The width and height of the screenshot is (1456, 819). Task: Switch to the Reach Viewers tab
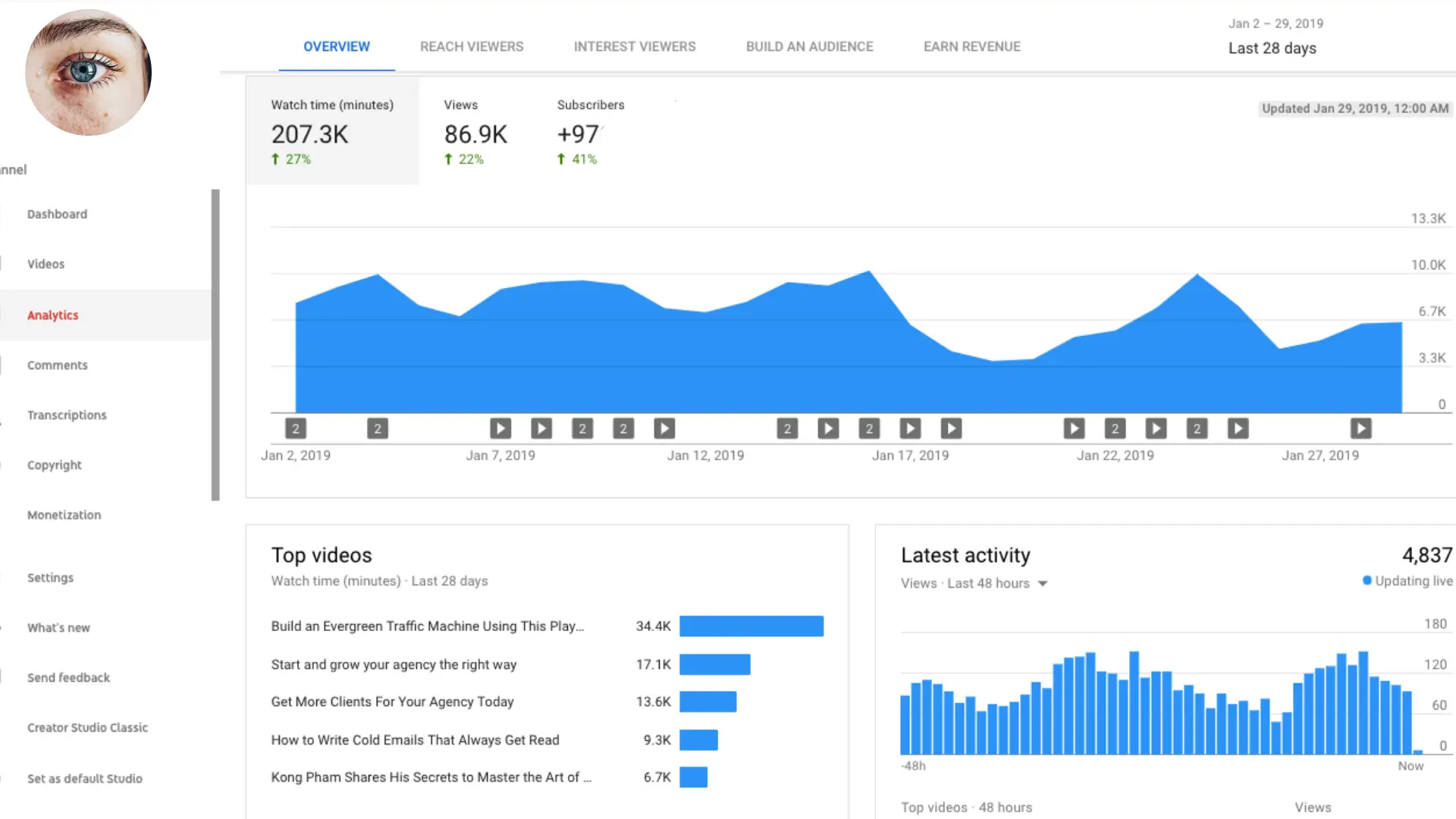coord(471,46)
